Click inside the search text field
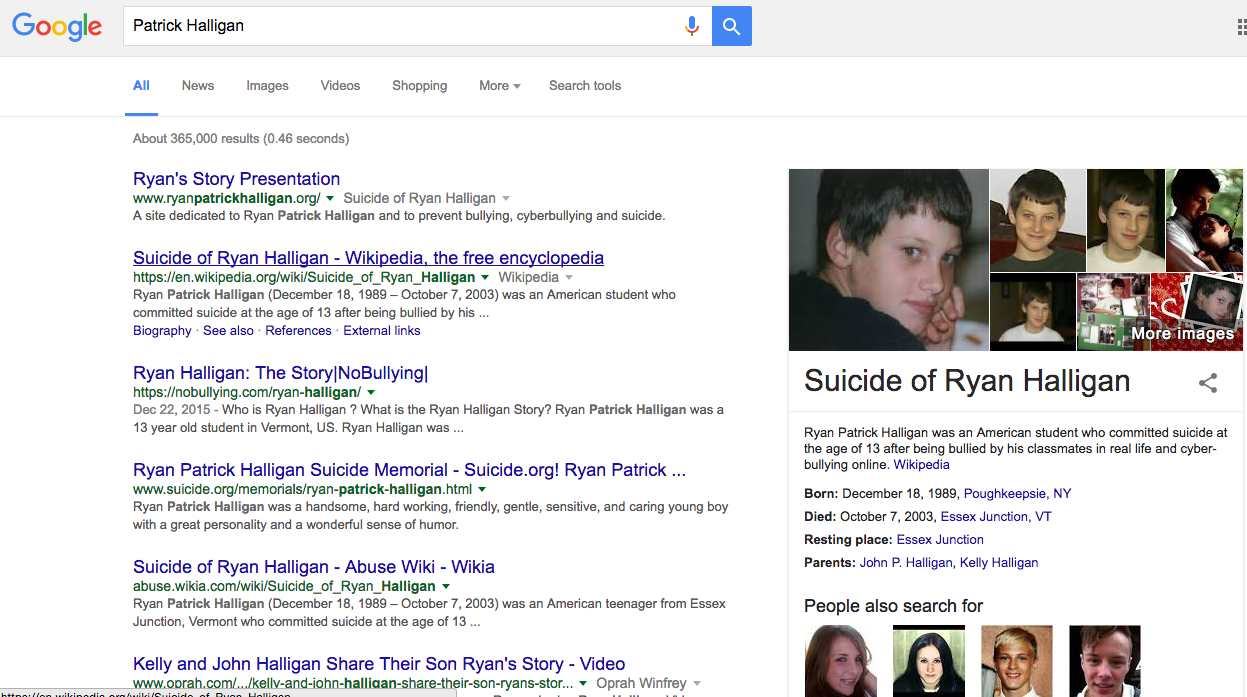This screenshot has height=697, width=1247. [x=400, y=26]
